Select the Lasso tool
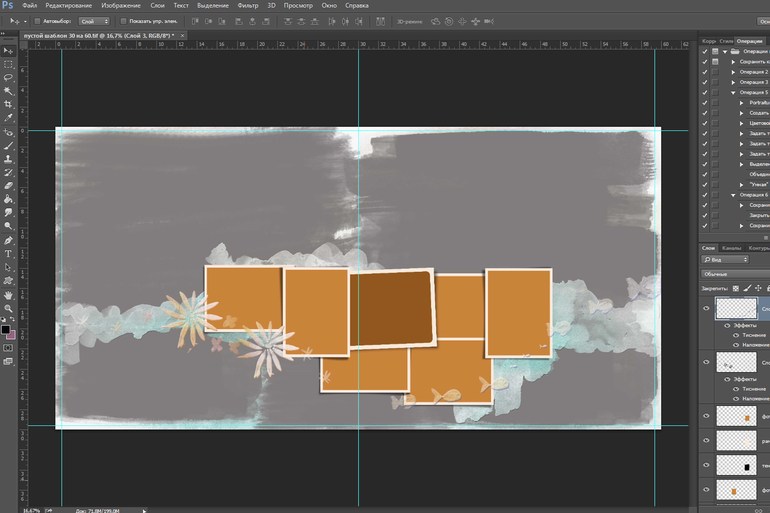This screenshot has width=770, height=513. point(8,76)
